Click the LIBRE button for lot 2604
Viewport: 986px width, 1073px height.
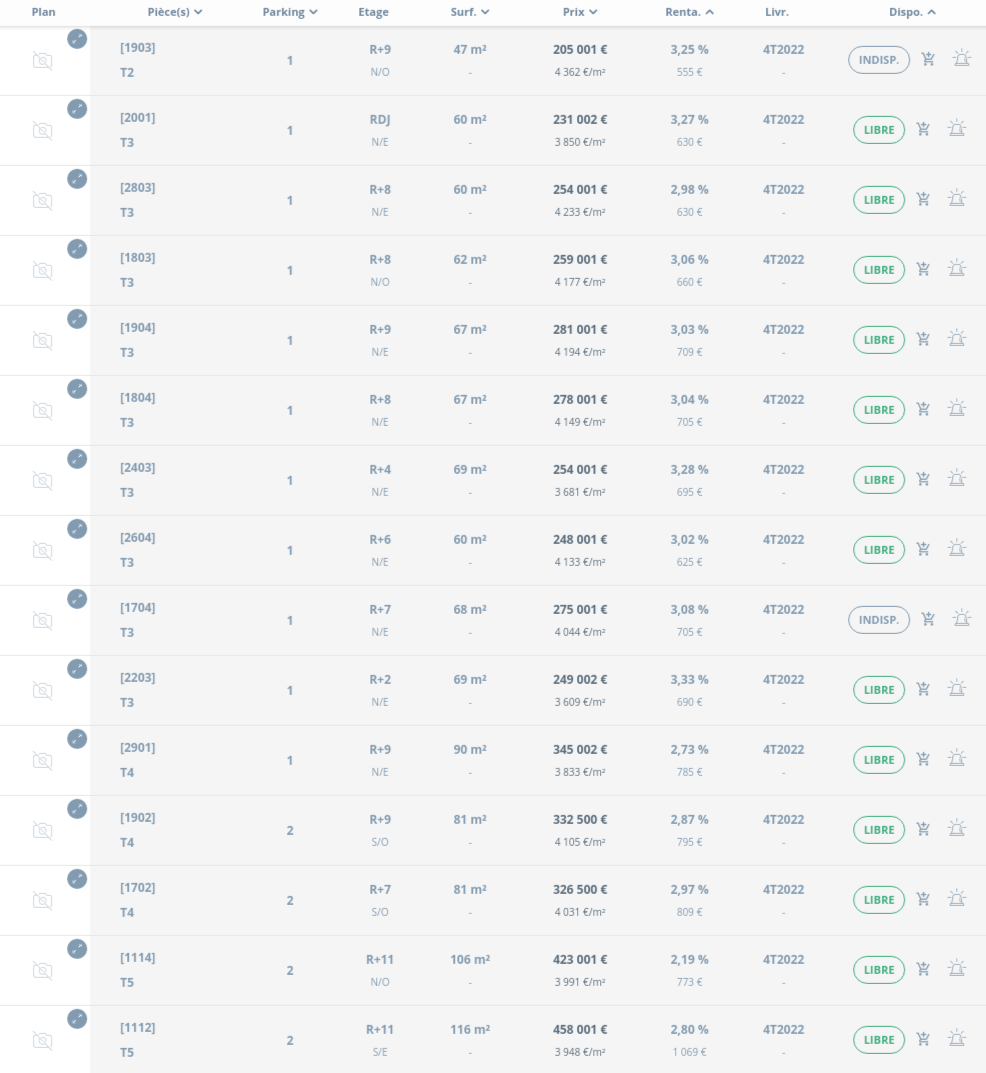pyautogui.click(x=879, y=550)
